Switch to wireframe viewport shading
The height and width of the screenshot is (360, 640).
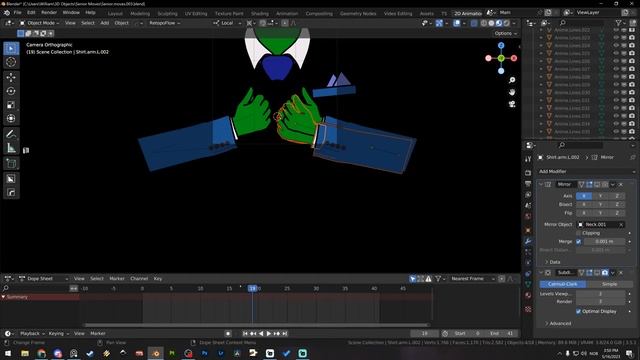pyautogui.click(x=484, y=23)
